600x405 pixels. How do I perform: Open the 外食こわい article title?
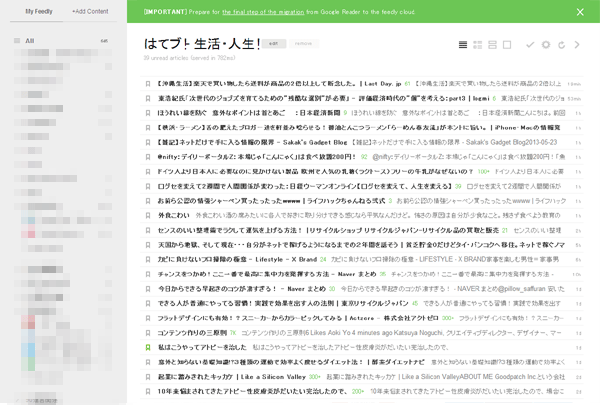click(174, 215)
